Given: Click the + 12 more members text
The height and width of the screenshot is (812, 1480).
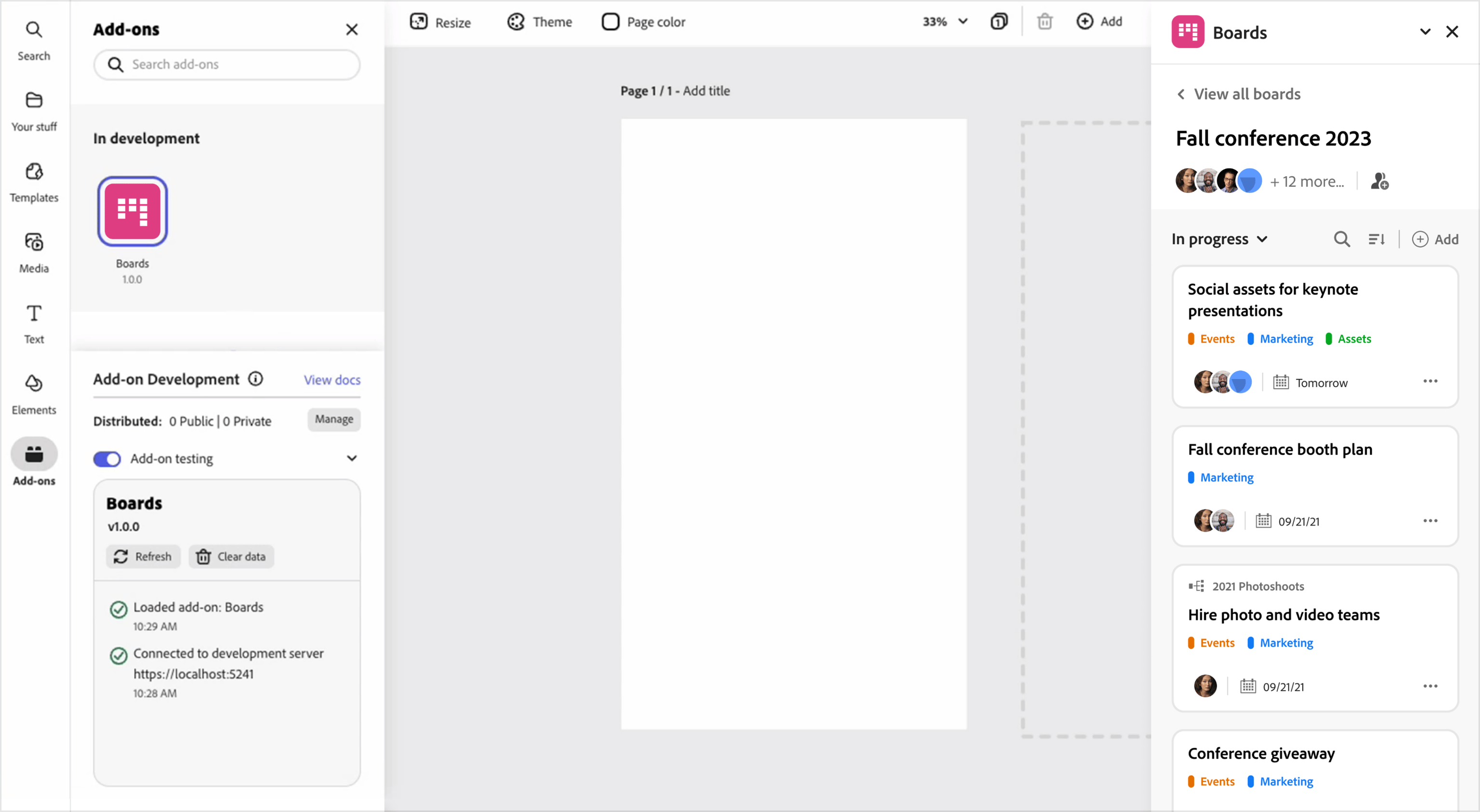Looking at the screenshot, I should coord(1307,182).
